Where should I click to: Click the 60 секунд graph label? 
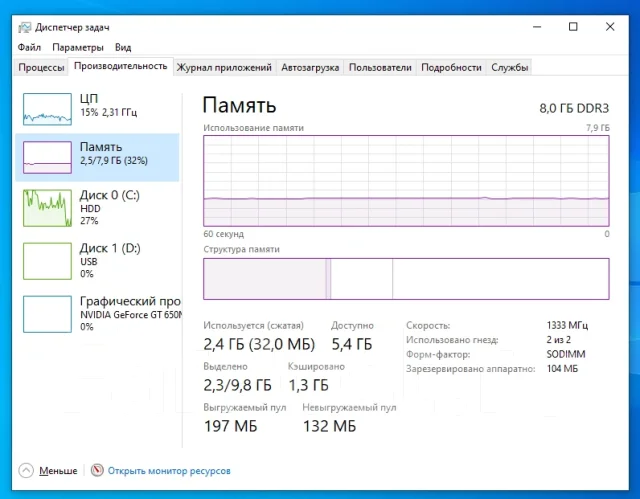[224, 234]
